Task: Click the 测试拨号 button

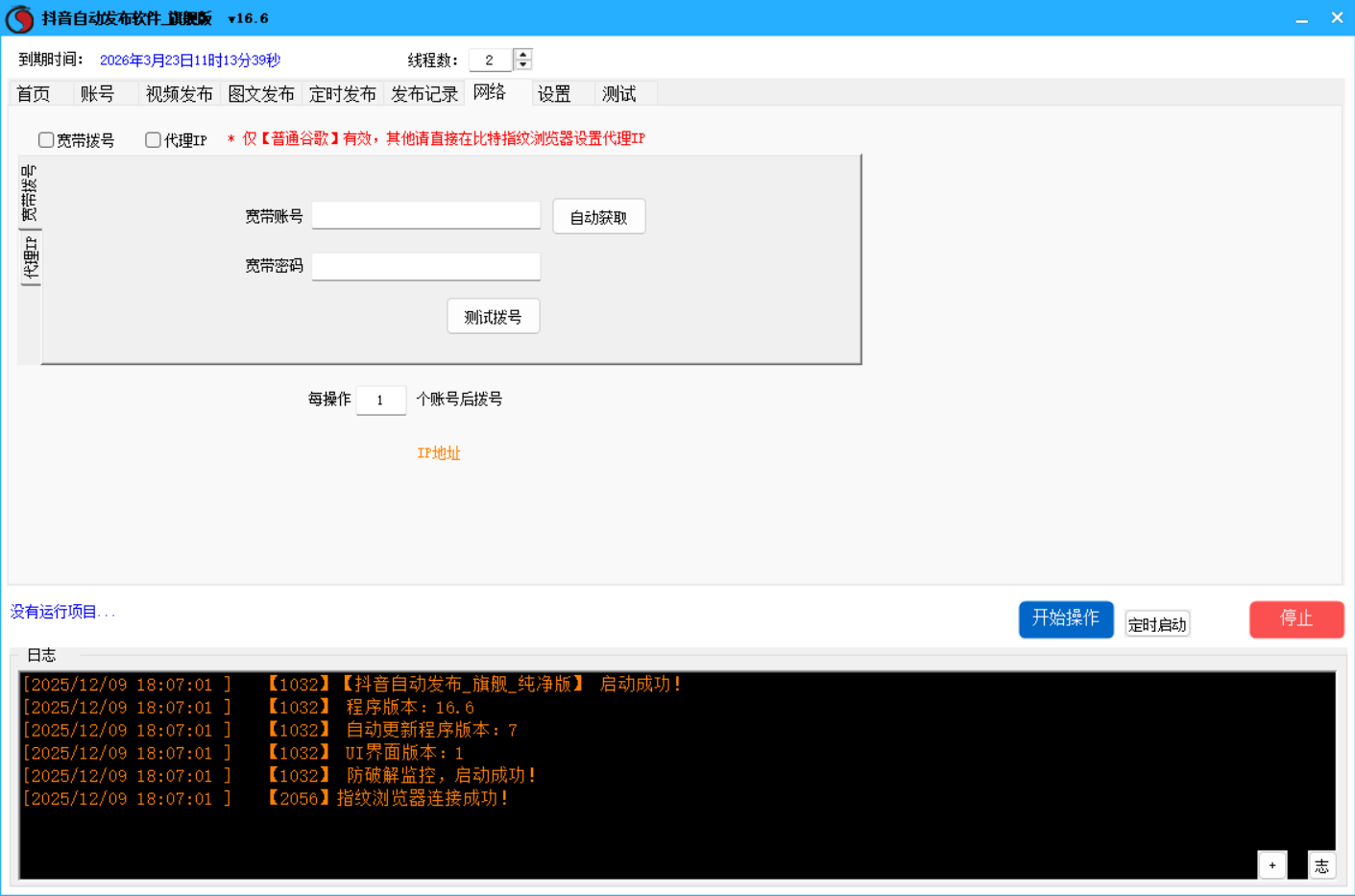Action: point(493,317)
